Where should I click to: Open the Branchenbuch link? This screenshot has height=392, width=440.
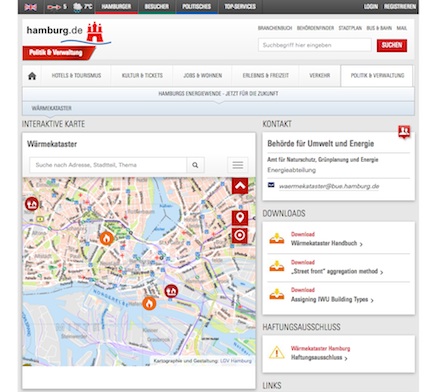(x=275, y=28)
